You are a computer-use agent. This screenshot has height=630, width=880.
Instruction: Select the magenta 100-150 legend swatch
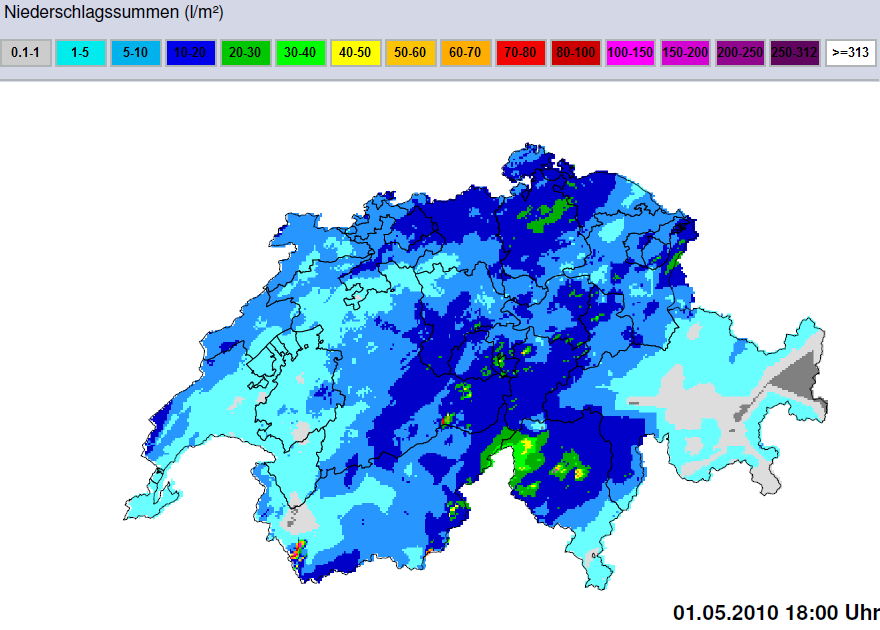coord(631,53)
